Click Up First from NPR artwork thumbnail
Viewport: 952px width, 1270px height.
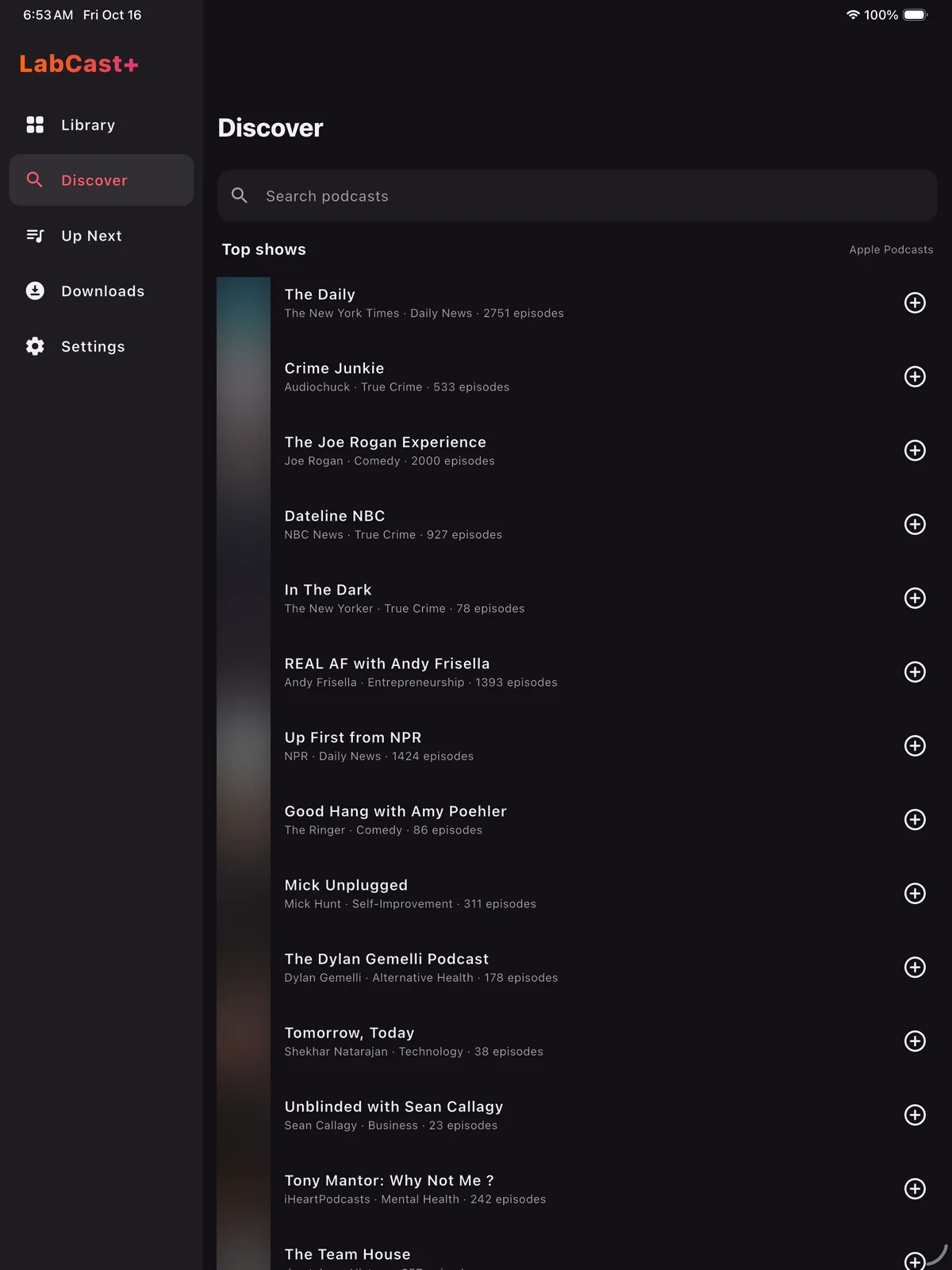tap(244, 745)
